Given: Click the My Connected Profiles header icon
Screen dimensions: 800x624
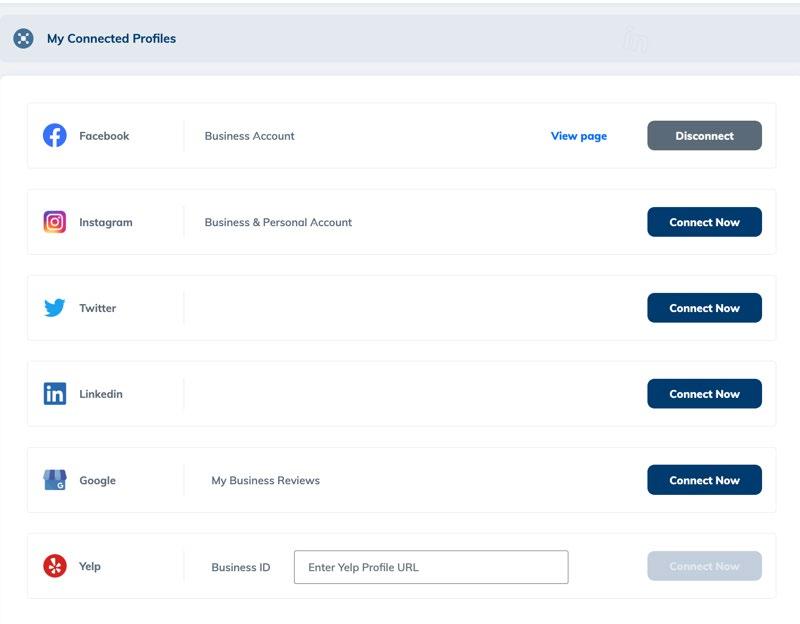Looking at the screenshot, I should click(24, 39).
